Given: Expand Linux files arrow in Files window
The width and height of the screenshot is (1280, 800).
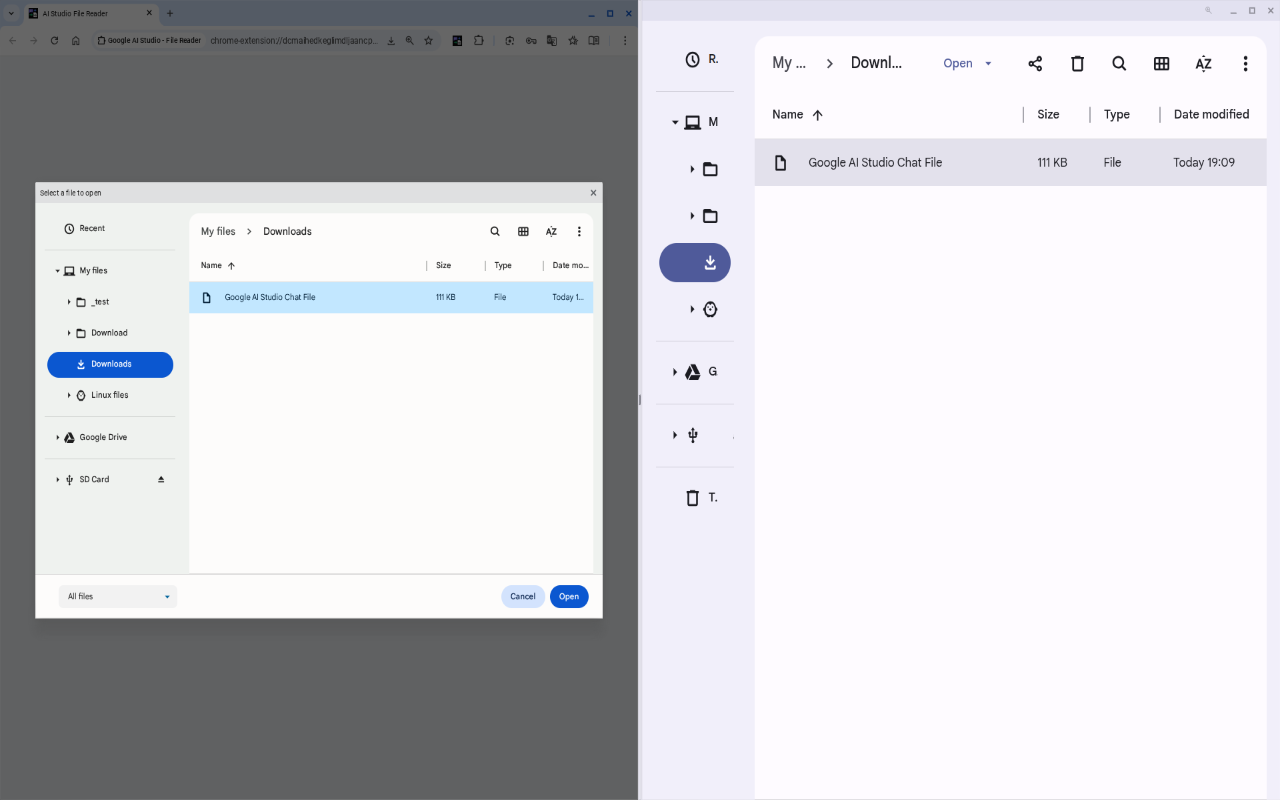Looking at the screenshot, I should [692, 310].
